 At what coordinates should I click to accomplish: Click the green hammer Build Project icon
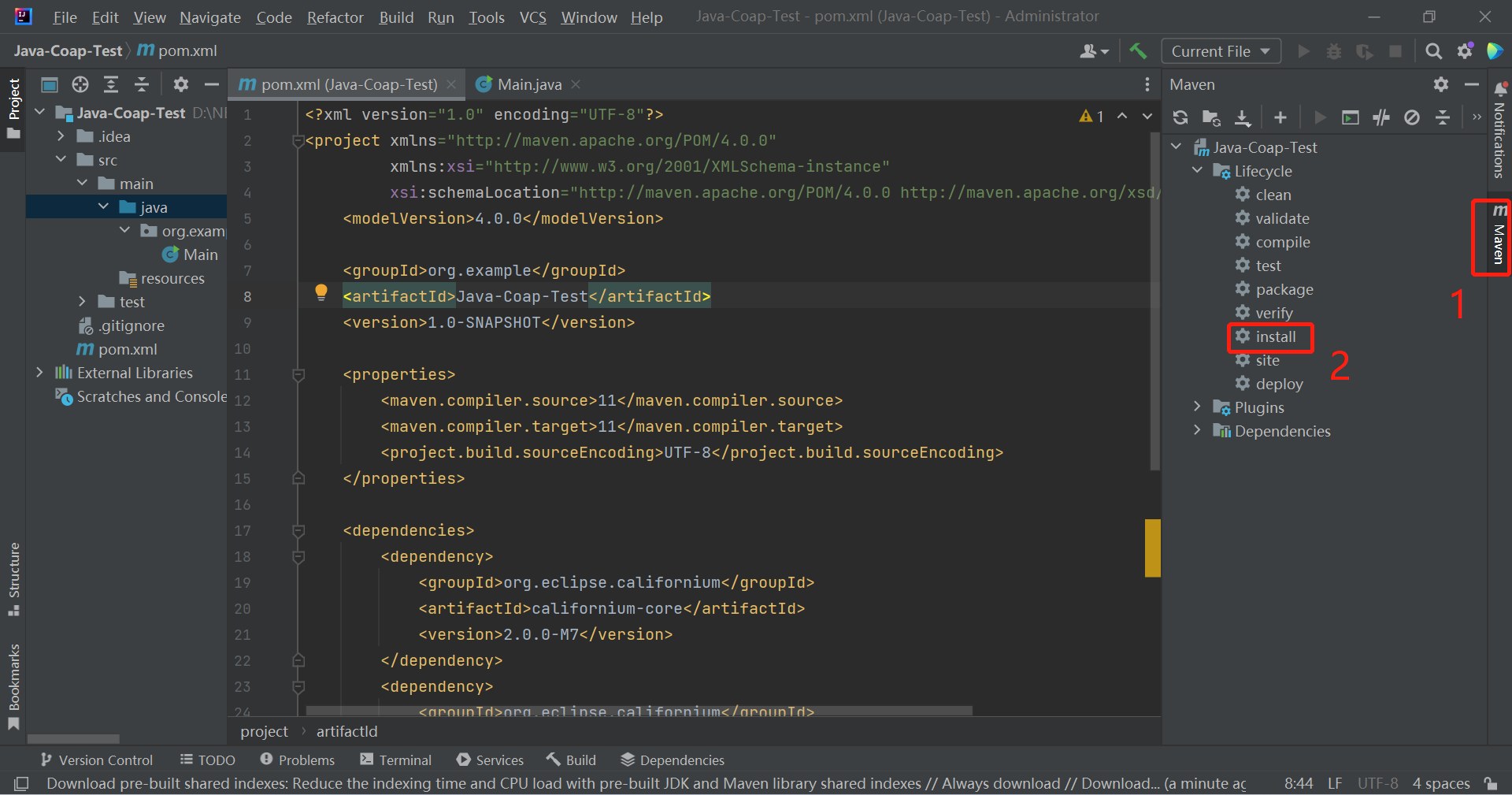[x=1138, y=51]
